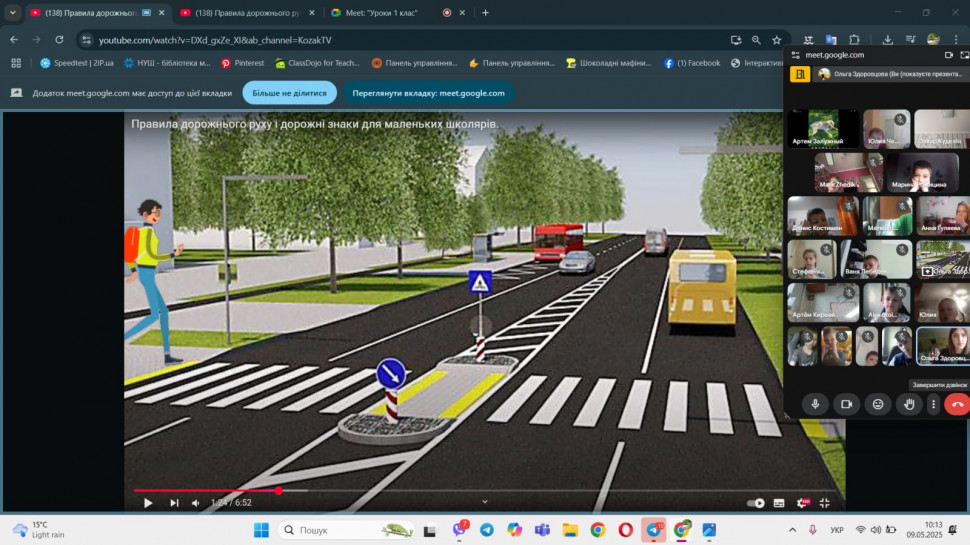This screenshot has height=545, width=970.
Task: Toggle camera in Meet mini window
Action: (846, 404)
